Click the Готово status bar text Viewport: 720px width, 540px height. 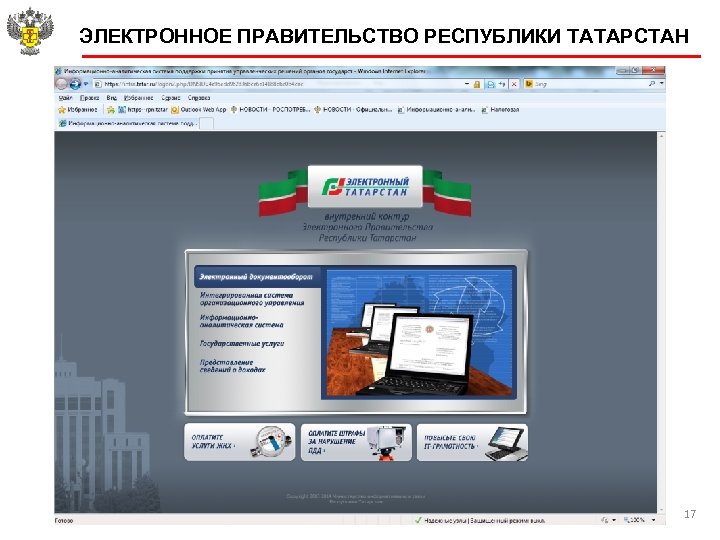point(64,520)
